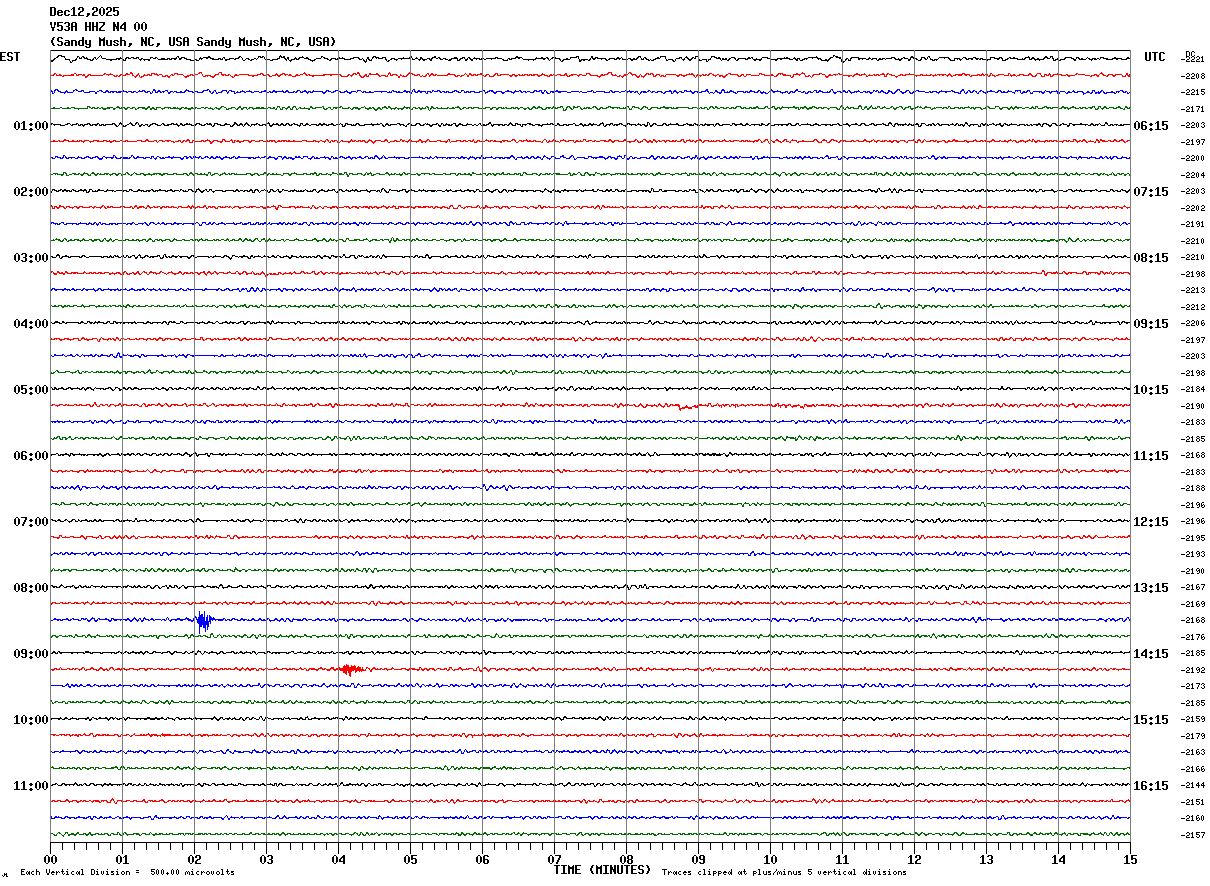Select the Dec12,2025 date label
The width and height of the screenshot is (1210, 886).
[x=84, y=12]
